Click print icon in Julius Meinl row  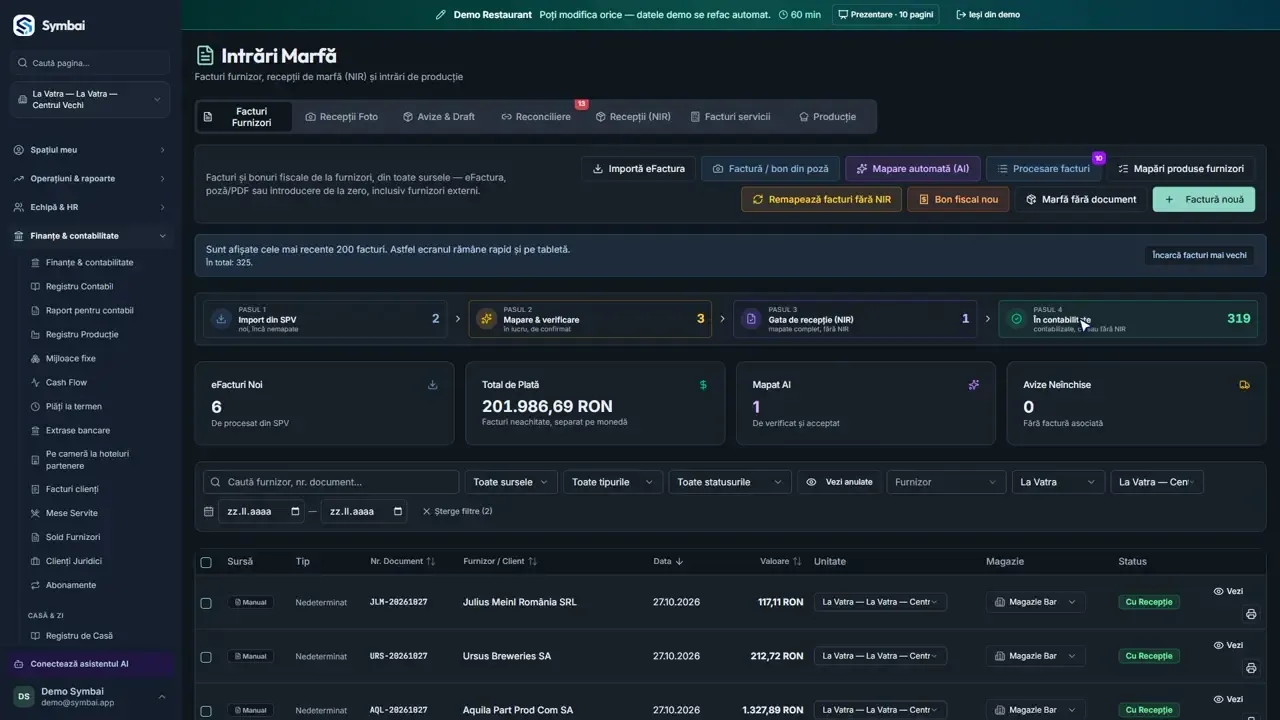pos(1251,614)
